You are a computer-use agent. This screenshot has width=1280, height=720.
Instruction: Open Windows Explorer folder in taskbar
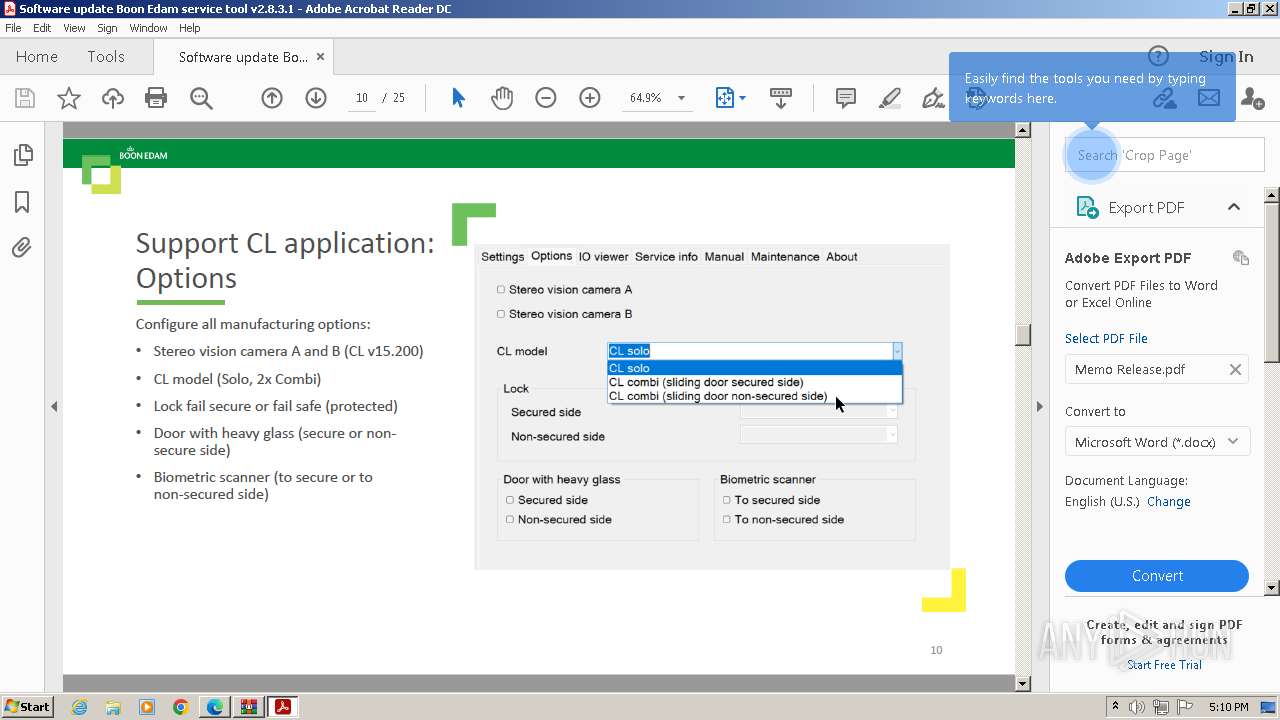coord(113,707)
